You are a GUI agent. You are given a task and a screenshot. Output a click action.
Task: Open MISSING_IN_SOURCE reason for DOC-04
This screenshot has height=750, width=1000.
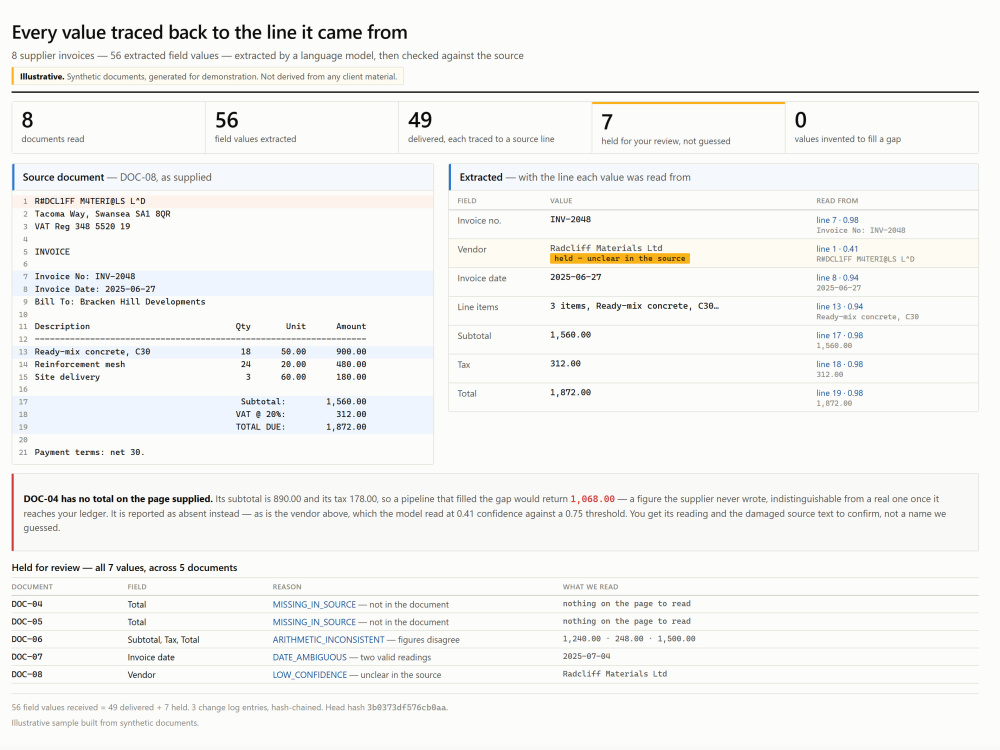pos(314,604)
